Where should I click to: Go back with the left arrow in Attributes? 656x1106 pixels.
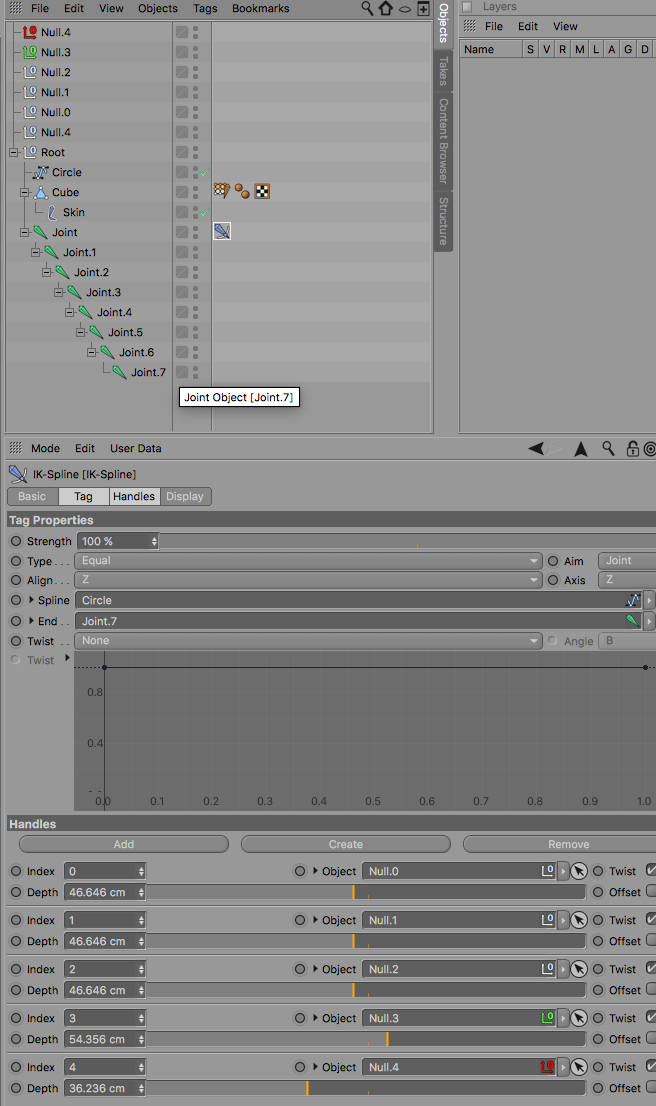(x=536, y=449)
